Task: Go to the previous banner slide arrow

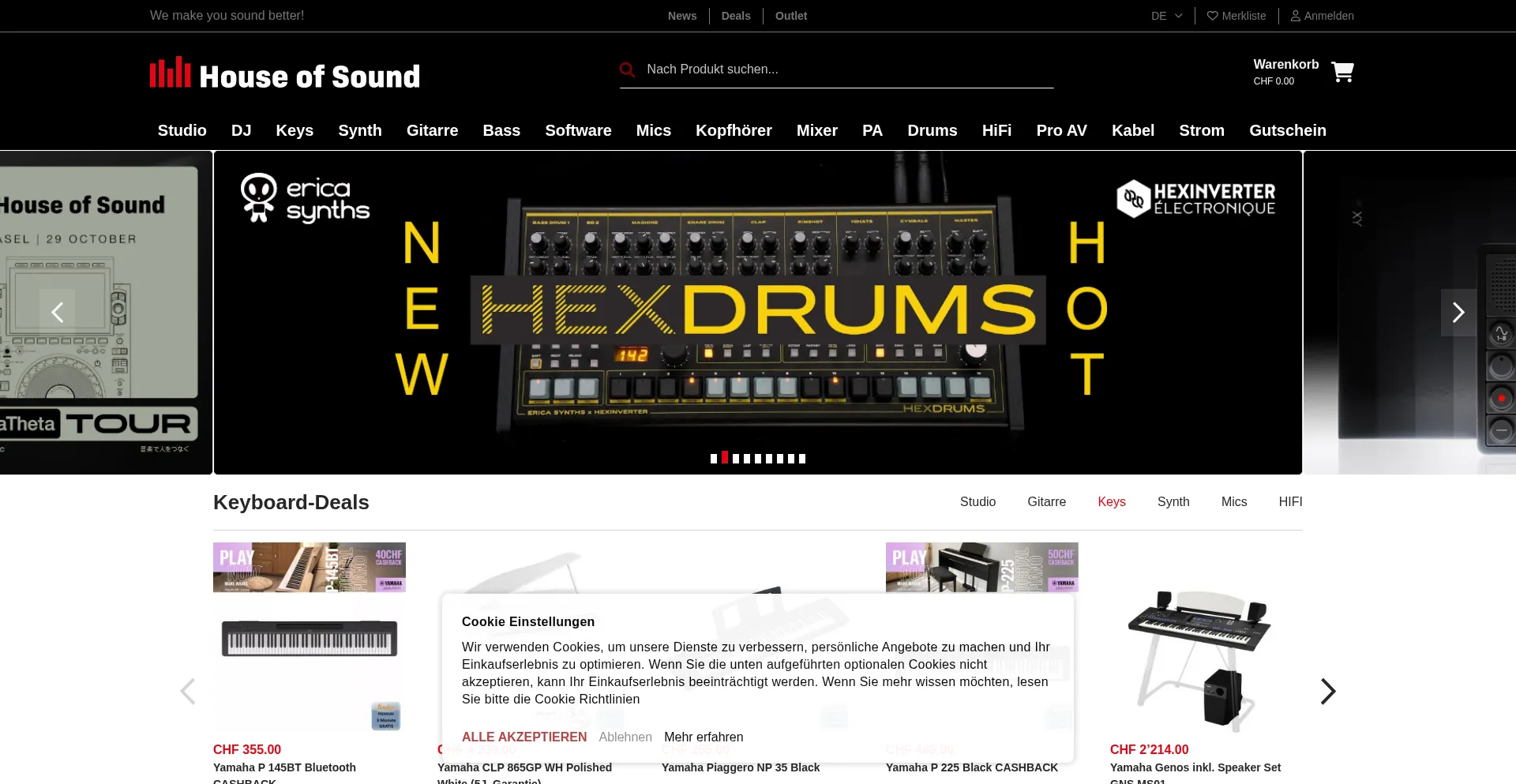Action: [x=58, y=313]
